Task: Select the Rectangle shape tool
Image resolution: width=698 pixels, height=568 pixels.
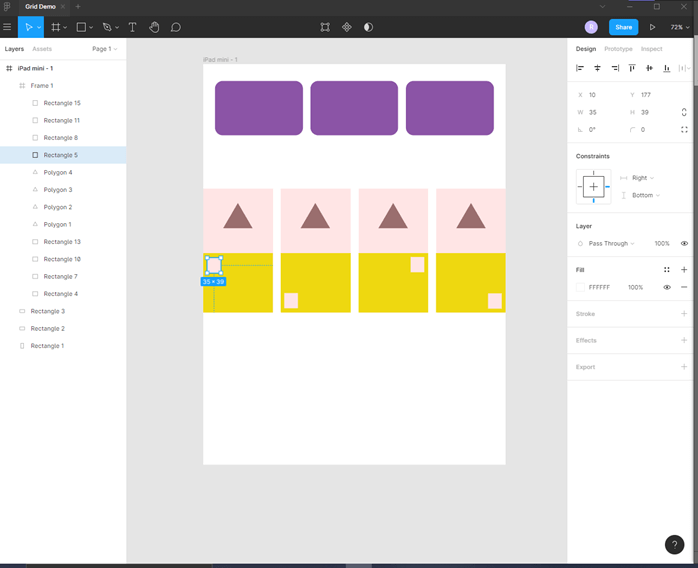Action: click(x=81, y=27)
